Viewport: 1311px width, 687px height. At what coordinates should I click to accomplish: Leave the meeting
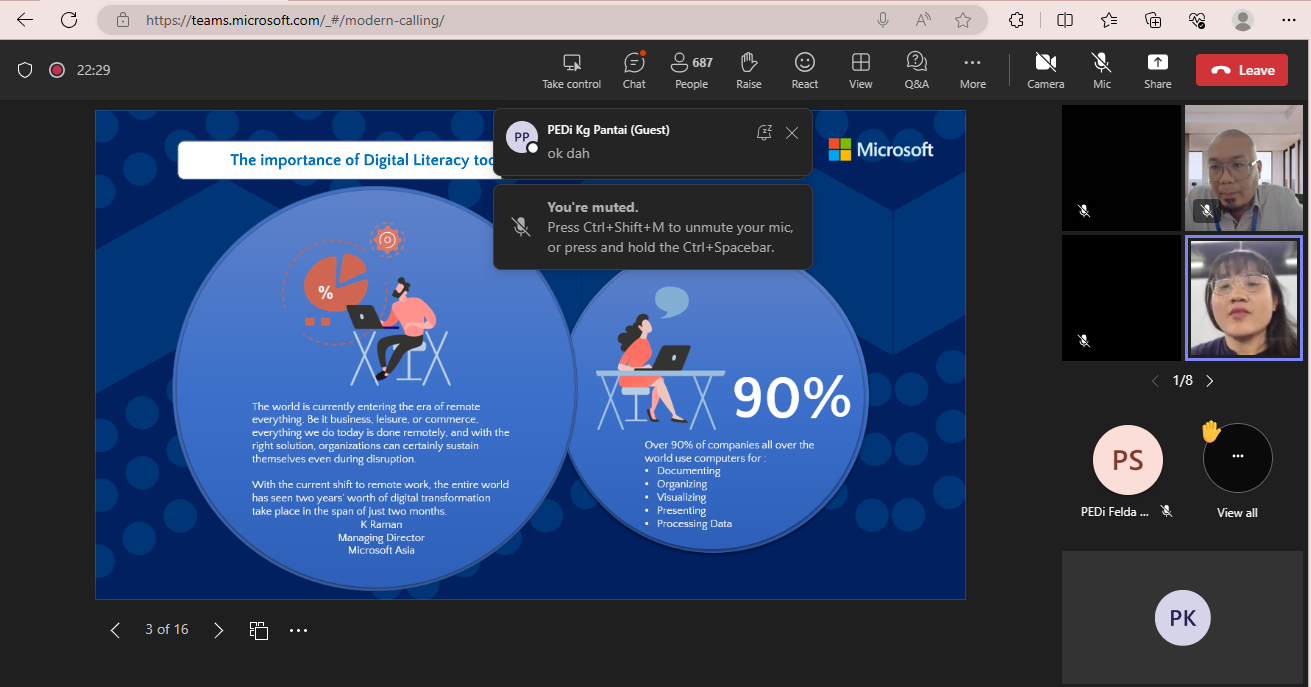click(1243, 70)
